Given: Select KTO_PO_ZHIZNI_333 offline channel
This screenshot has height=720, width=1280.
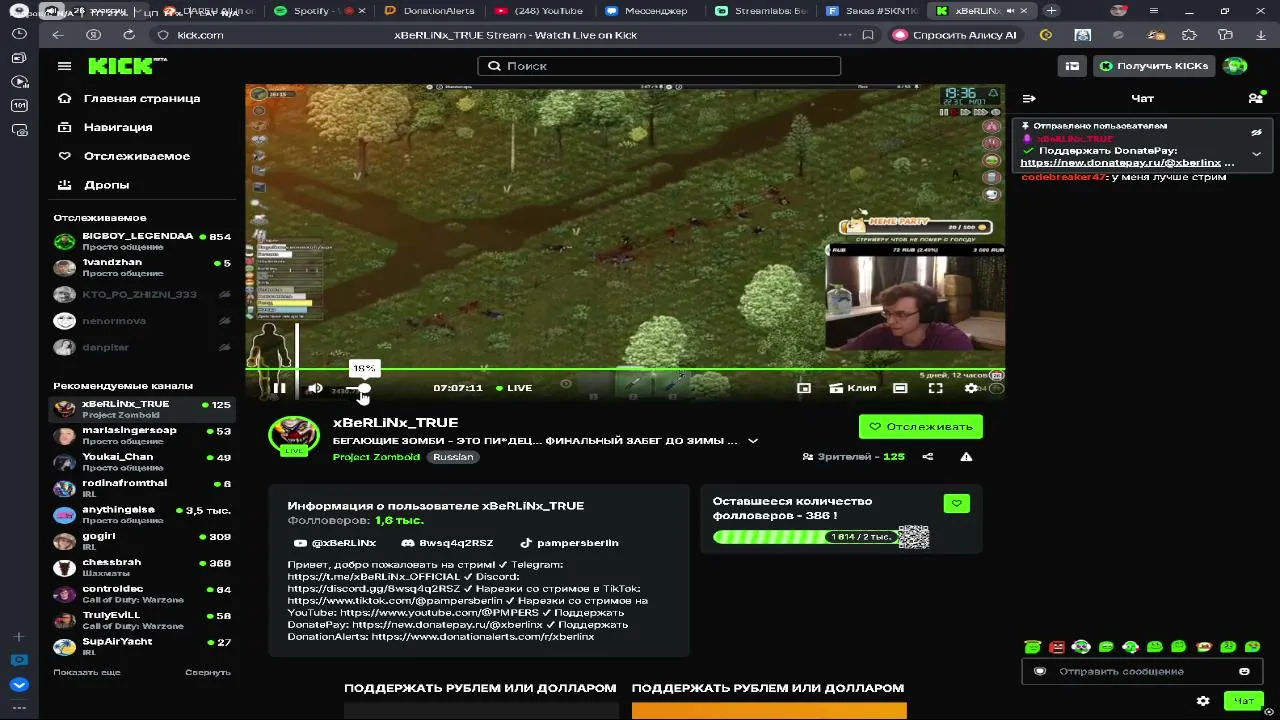Looking at the screenshot, I should coord(142,294).
